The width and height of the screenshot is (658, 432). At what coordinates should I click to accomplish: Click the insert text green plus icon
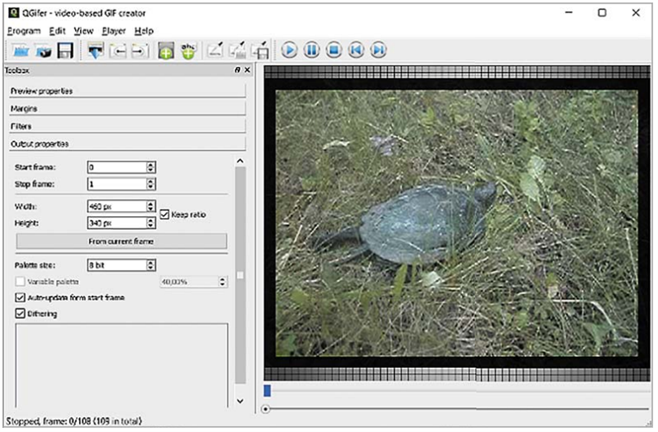click(x=188, y=50)
